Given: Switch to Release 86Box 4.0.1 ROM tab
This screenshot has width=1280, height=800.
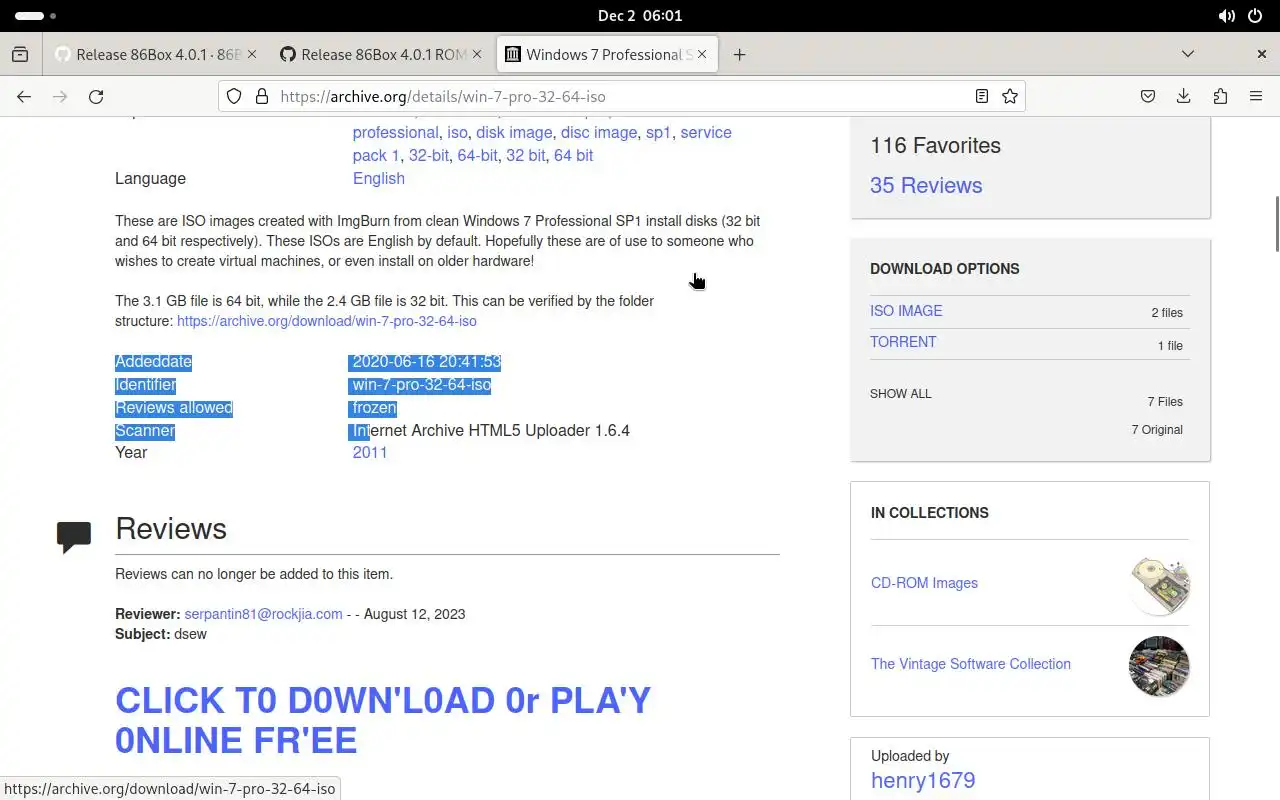Looking at the screenshot, I should pyautogui.click(x=380, y=54).
